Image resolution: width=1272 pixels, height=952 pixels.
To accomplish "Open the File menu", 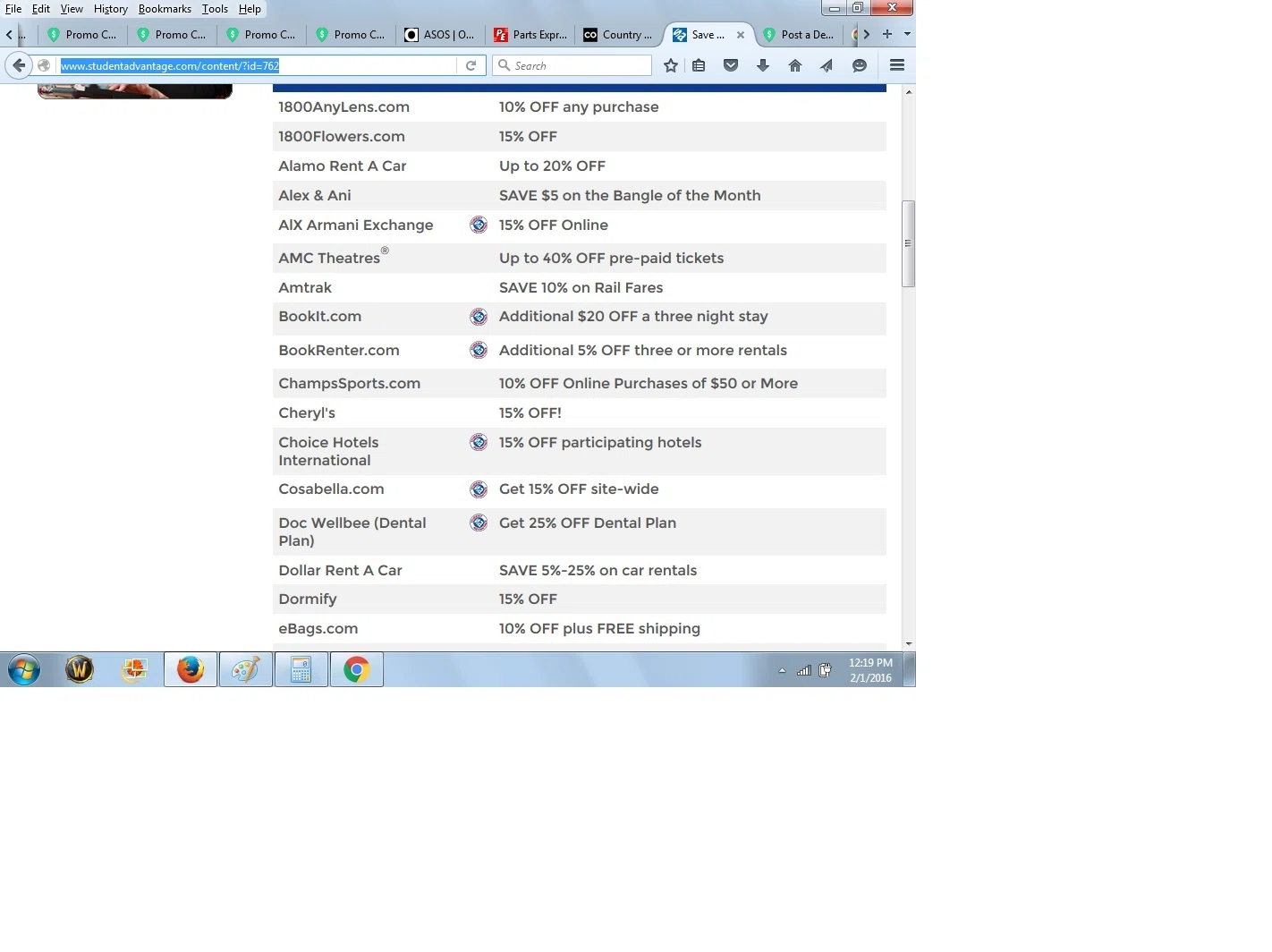I will coord(13,9).
